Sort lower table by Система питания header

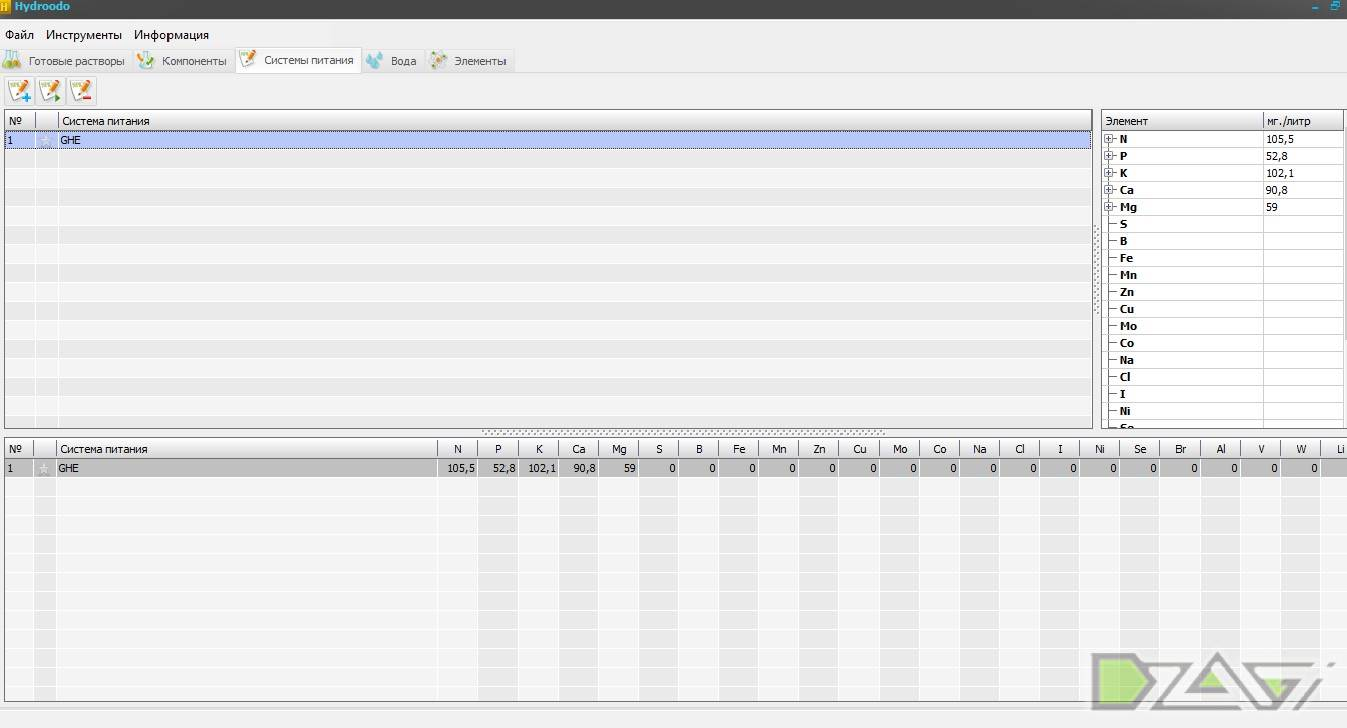coord(247,449)
